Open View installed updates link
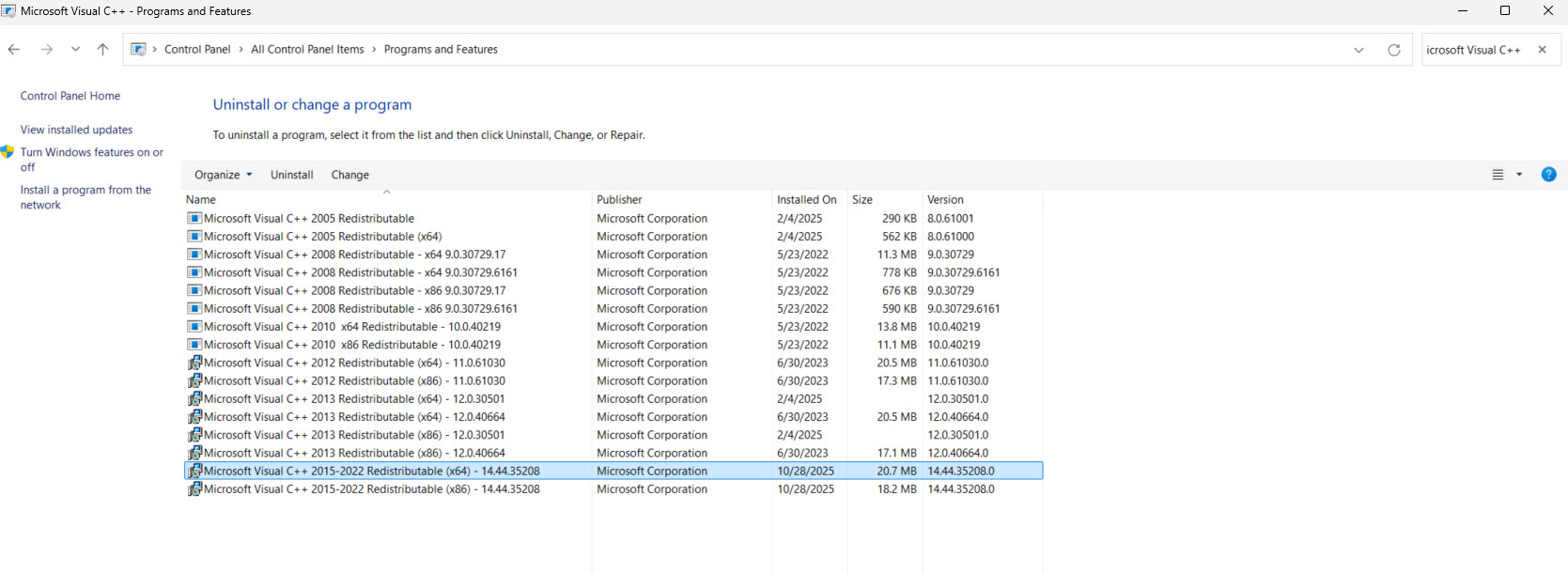The width and height of the screenshot is (1568, 573). pos(76,130)
